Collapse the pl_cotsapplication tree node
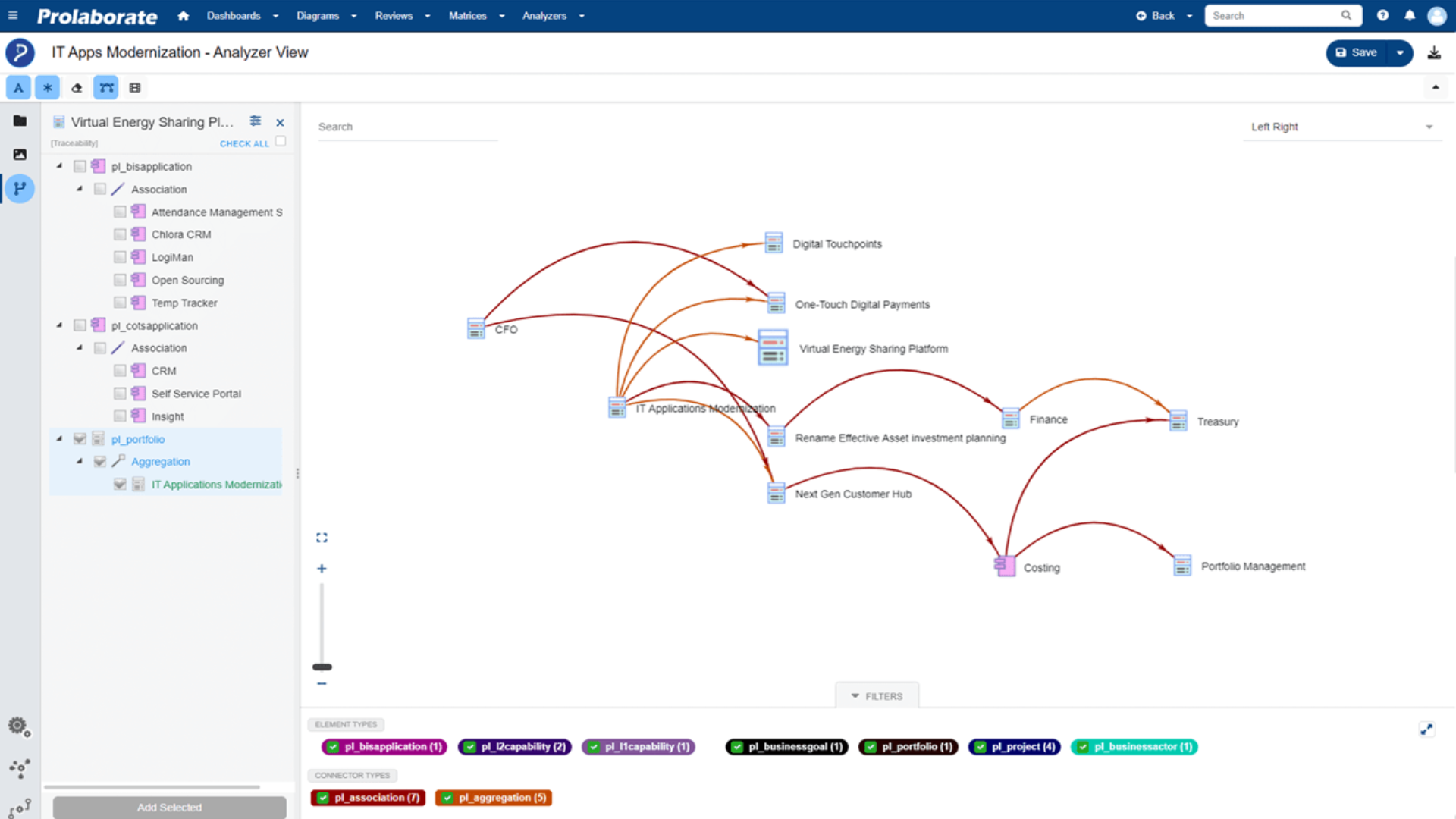This screenshot has width=1456, height=819. tap(59, 325)
